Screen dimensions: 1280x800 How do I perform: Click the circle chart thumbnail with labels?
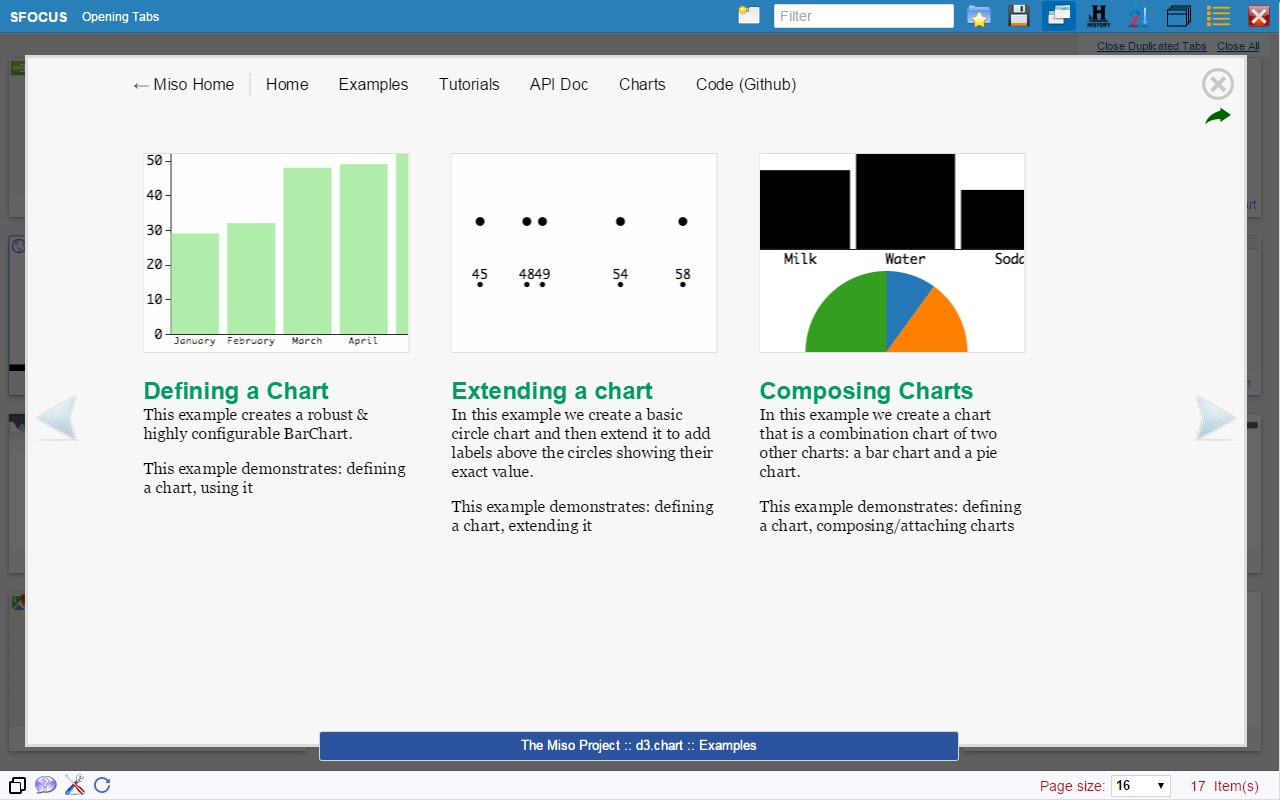pos(584,253)
